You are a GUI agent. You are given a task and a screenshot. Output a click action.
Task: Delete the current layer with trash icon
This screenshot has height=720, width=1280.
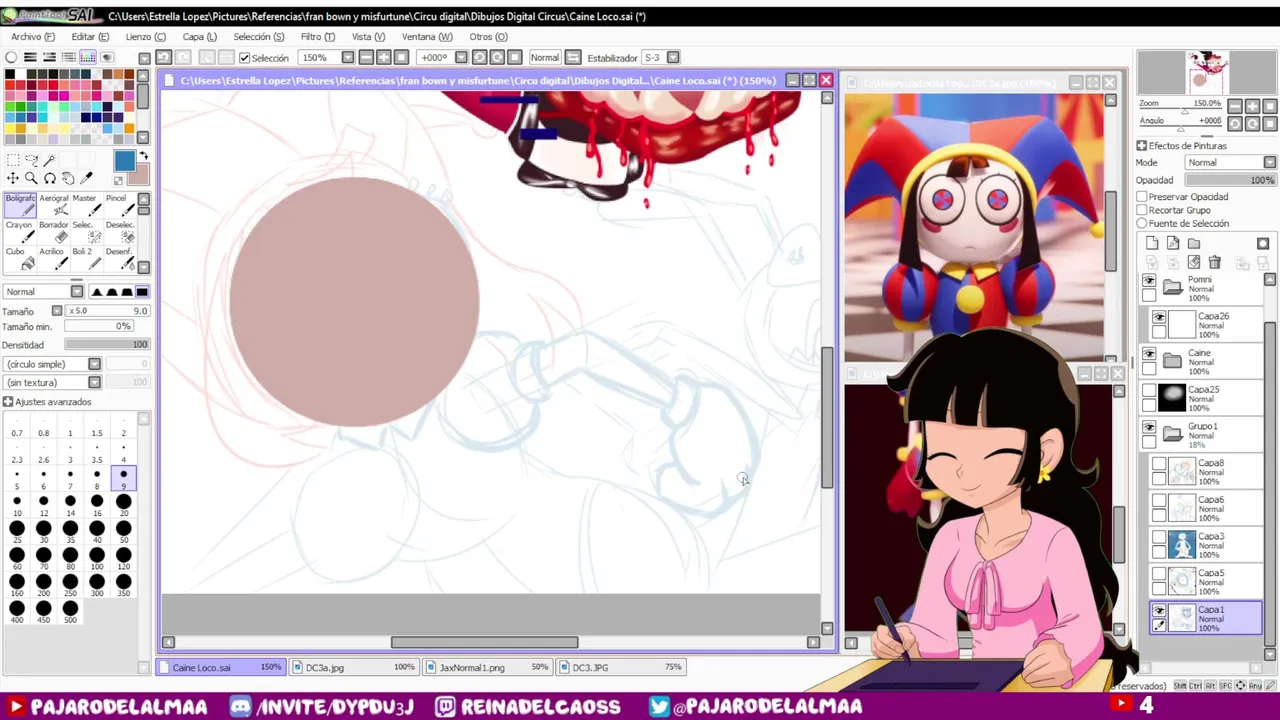click(x=1214, y=263)
